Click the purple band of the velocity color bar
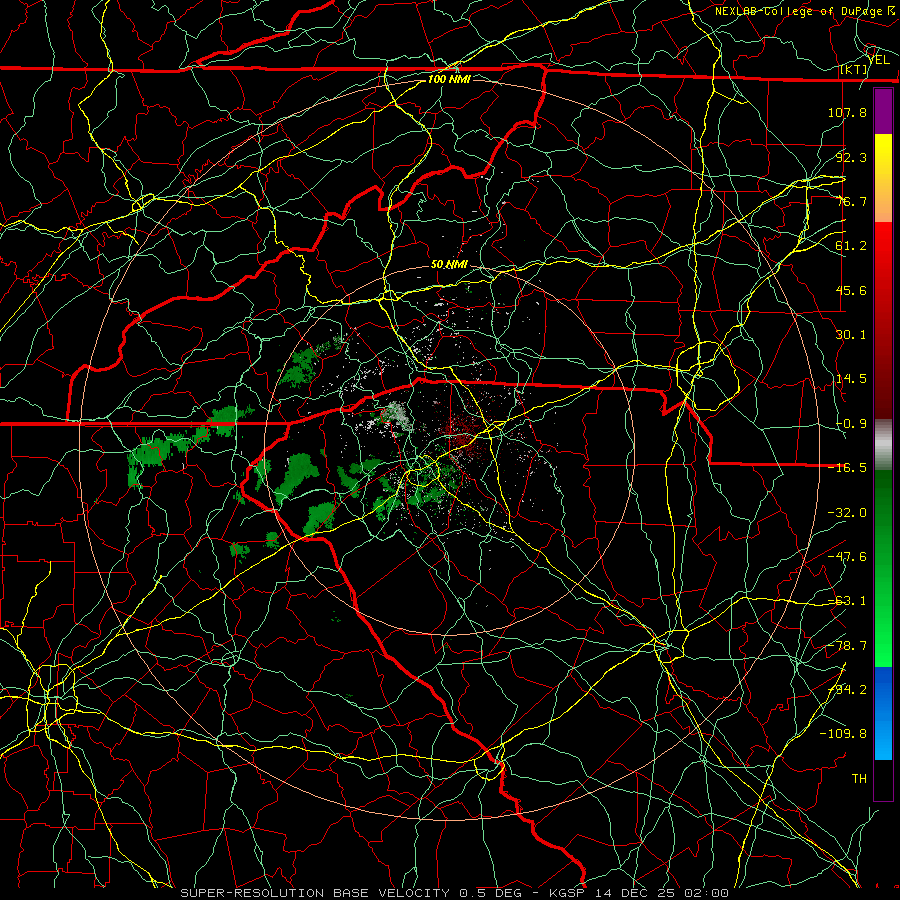The width and height of the screenshot is (900, 900). (x=883, y=112)
